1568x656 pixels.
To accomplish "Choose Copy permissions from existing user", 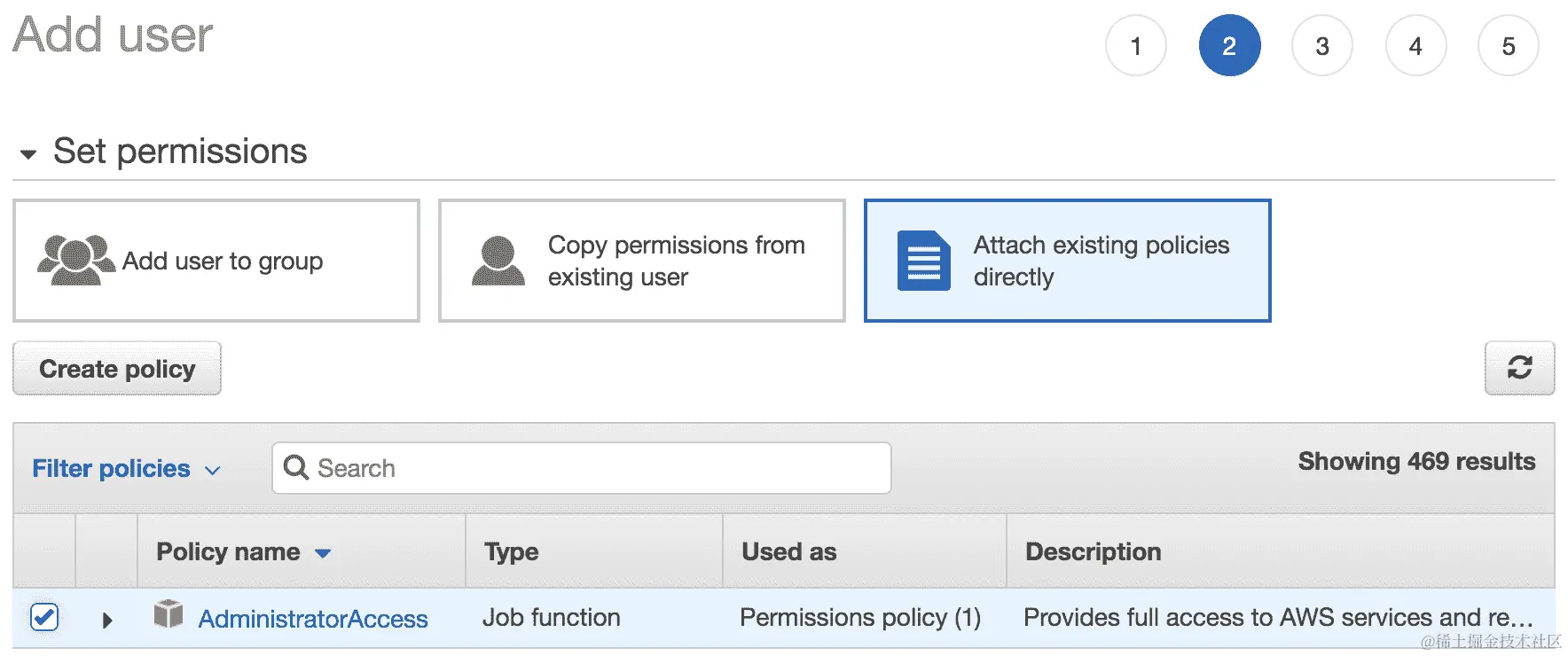I will click(641, 261).
